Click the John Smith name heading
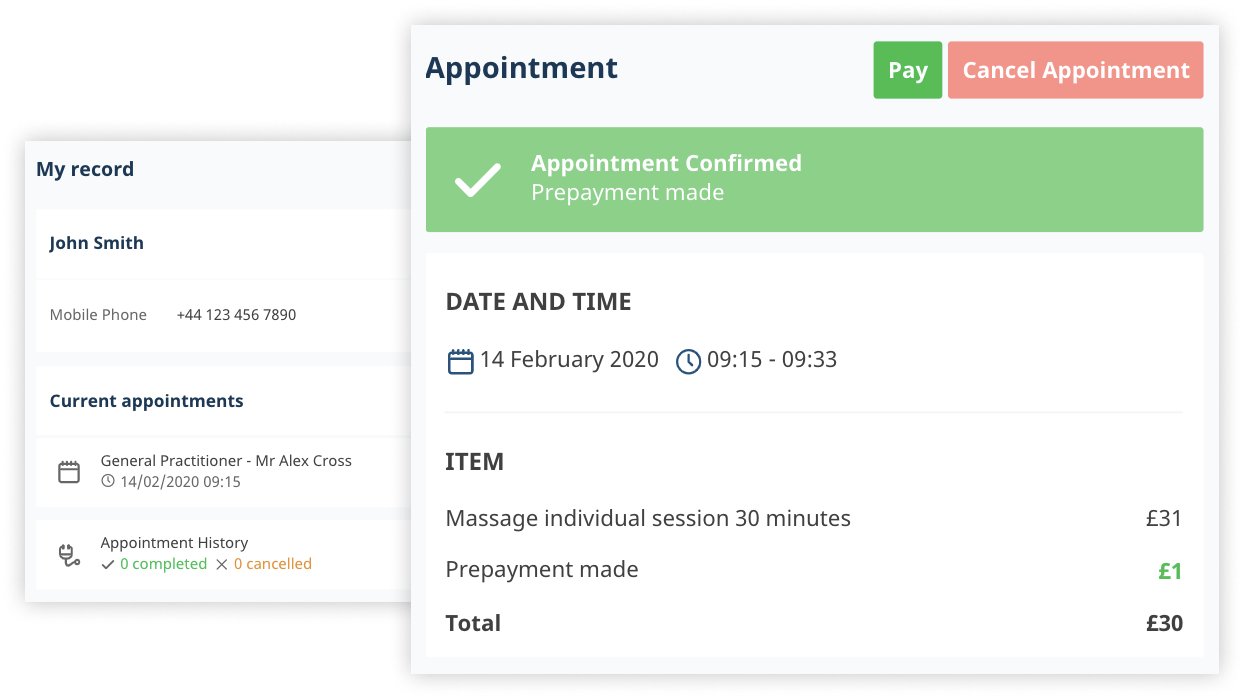Screen dimensions: 1244x699 pyautogui.click(x=97, y=243)
